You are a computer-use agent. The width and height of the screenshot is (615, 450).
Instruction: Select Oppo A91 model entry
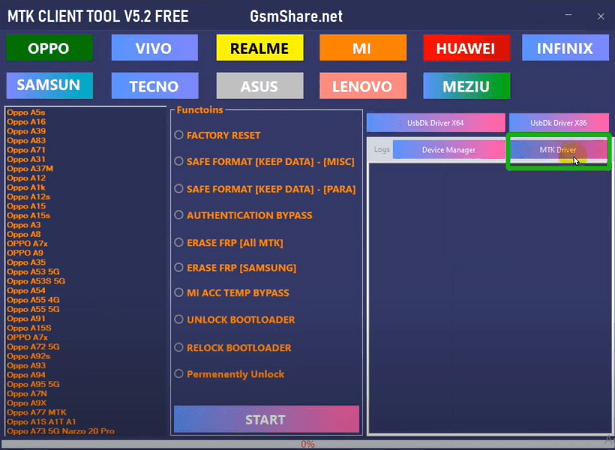click(26, 319)
